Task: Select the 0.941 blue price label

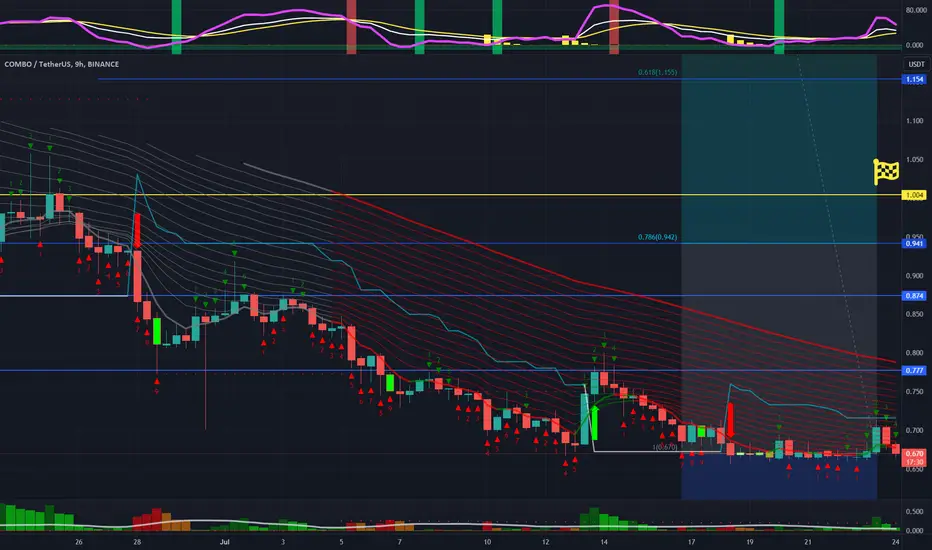Action: pos(914,243)
